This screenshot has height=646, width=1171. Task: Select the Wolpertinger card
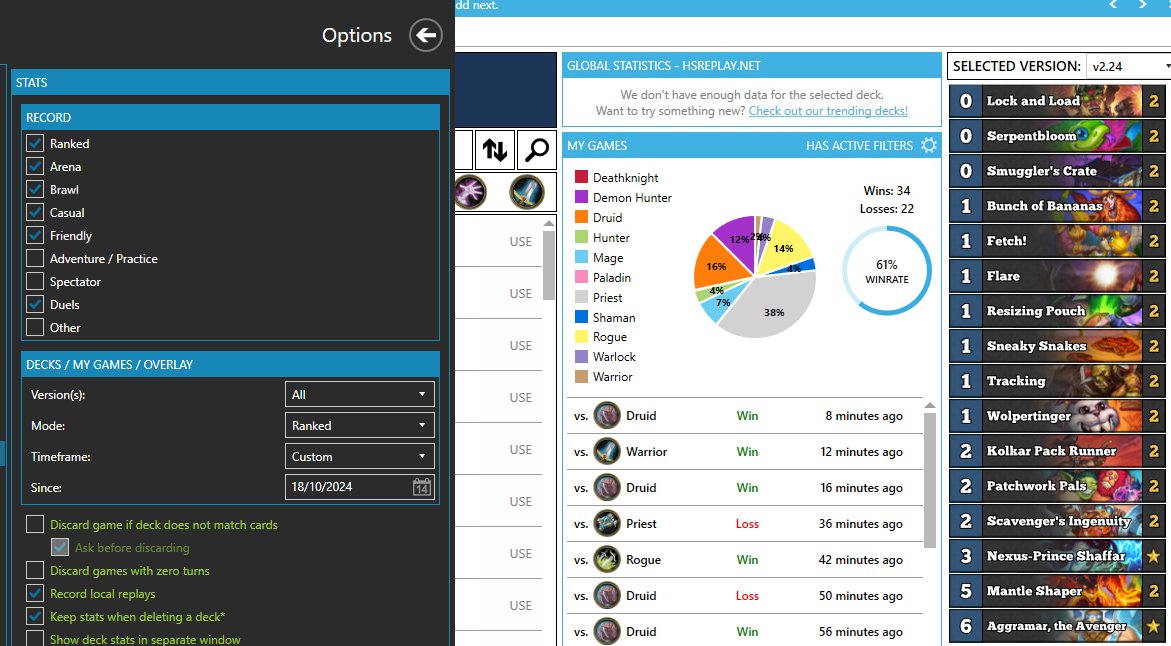(1057, 416)
